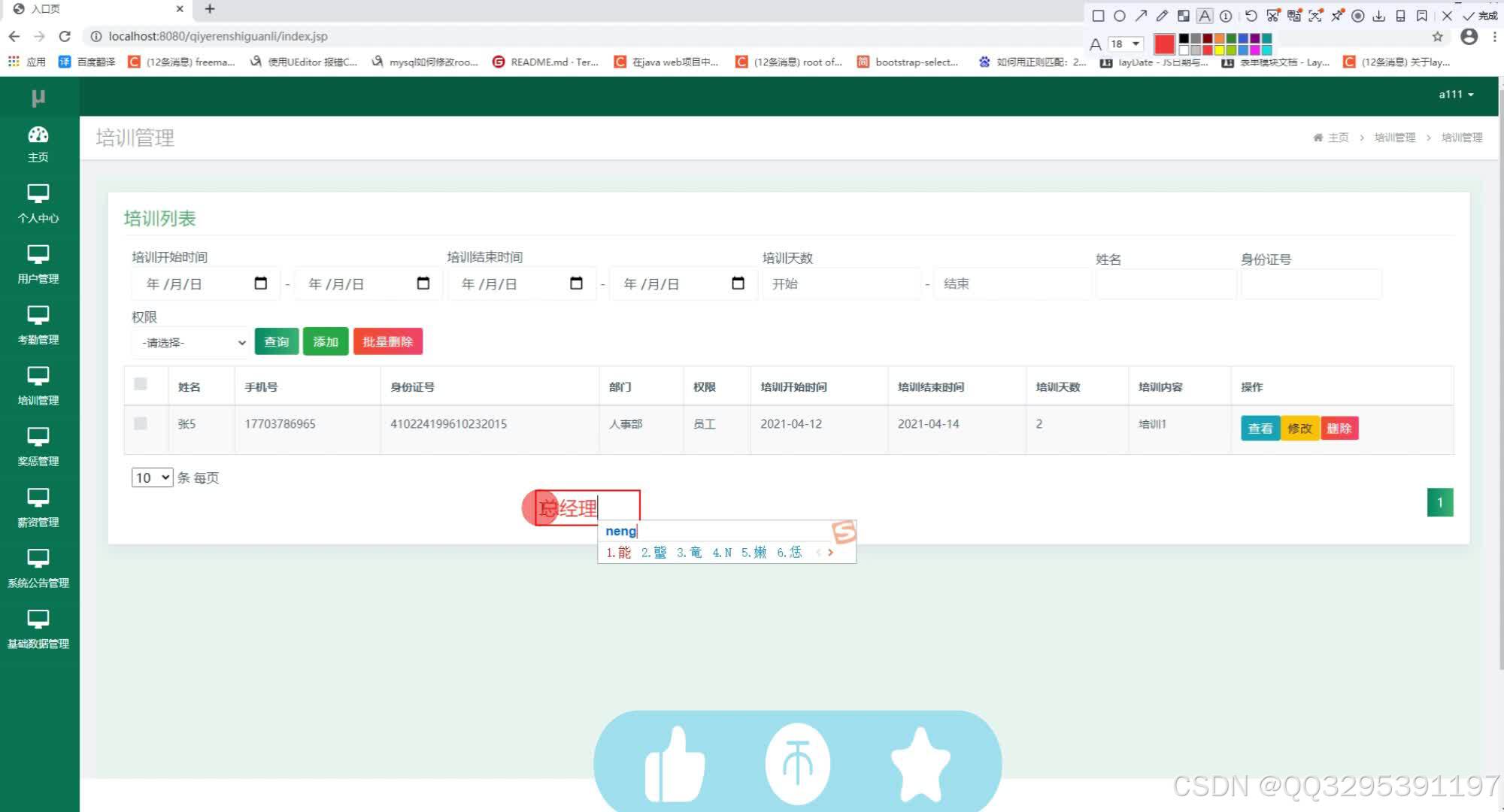Select the numbered step marker tool
The image size is (1504, 812).
pyautogui.click(x=1226, y=16)
